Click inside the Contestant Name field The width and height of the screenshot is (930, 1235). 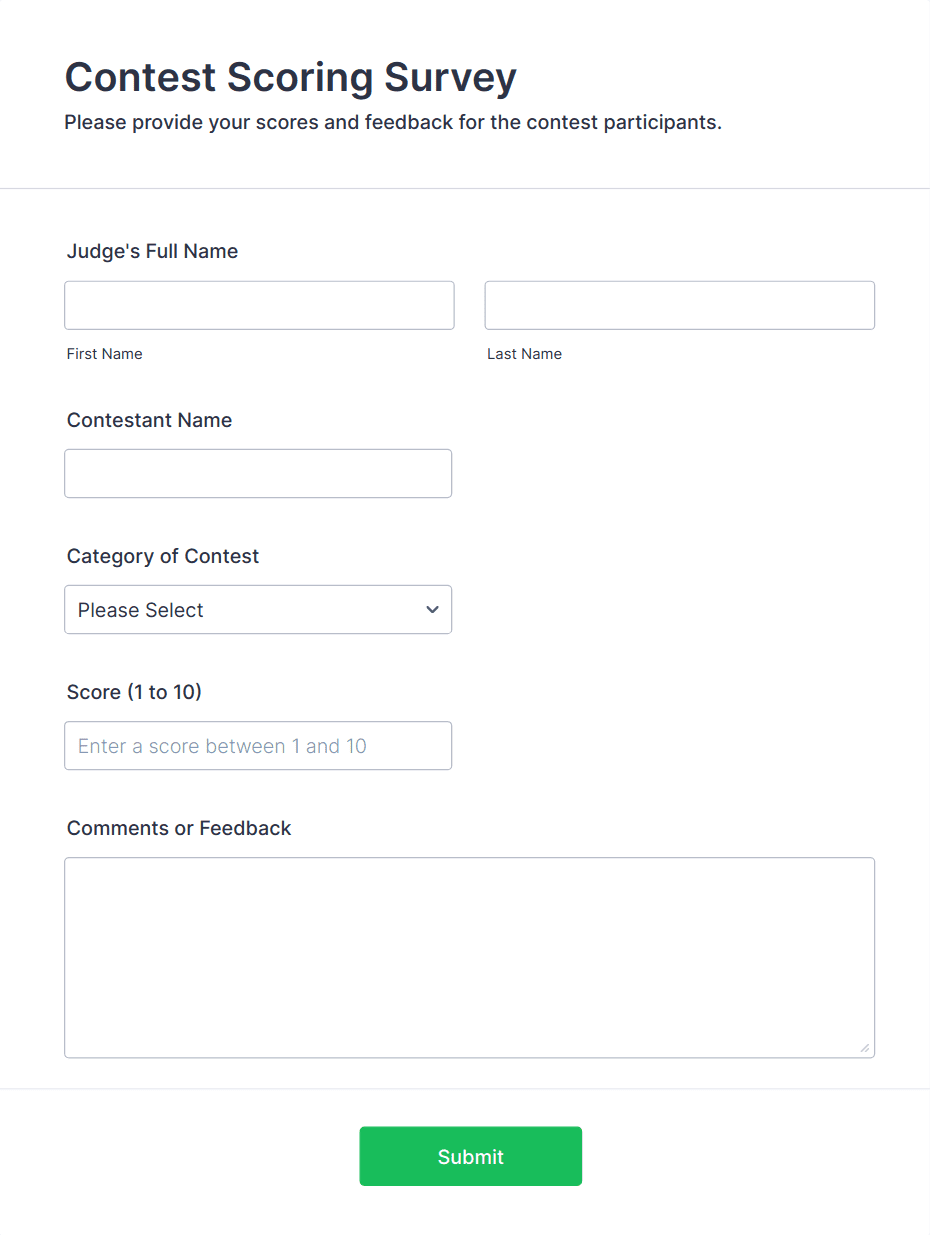pos(258,473)
